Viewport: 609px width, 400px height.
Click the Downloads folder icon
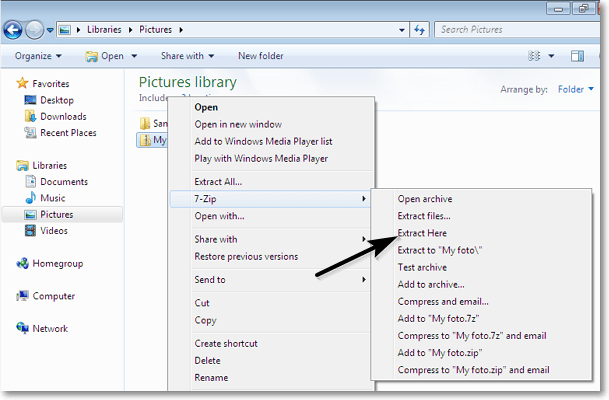[x=30, y=116]
